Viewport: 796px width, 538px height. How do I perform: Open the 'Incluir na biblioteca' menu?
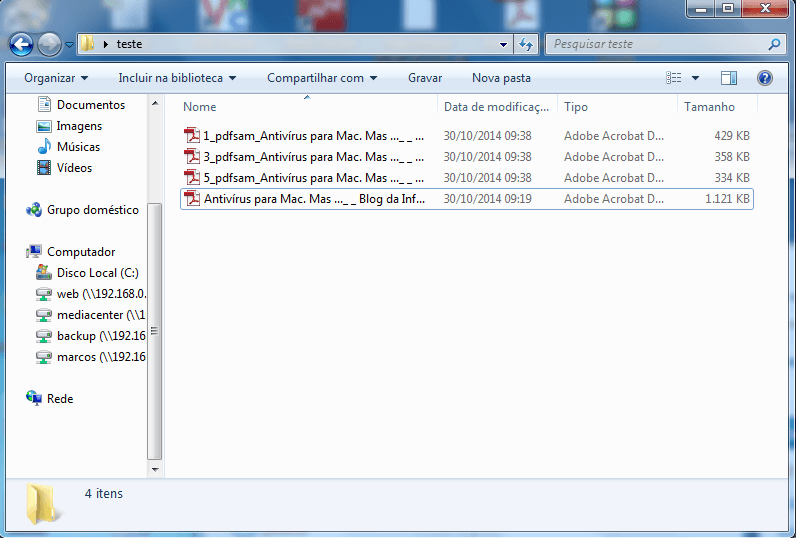(177, 78)
